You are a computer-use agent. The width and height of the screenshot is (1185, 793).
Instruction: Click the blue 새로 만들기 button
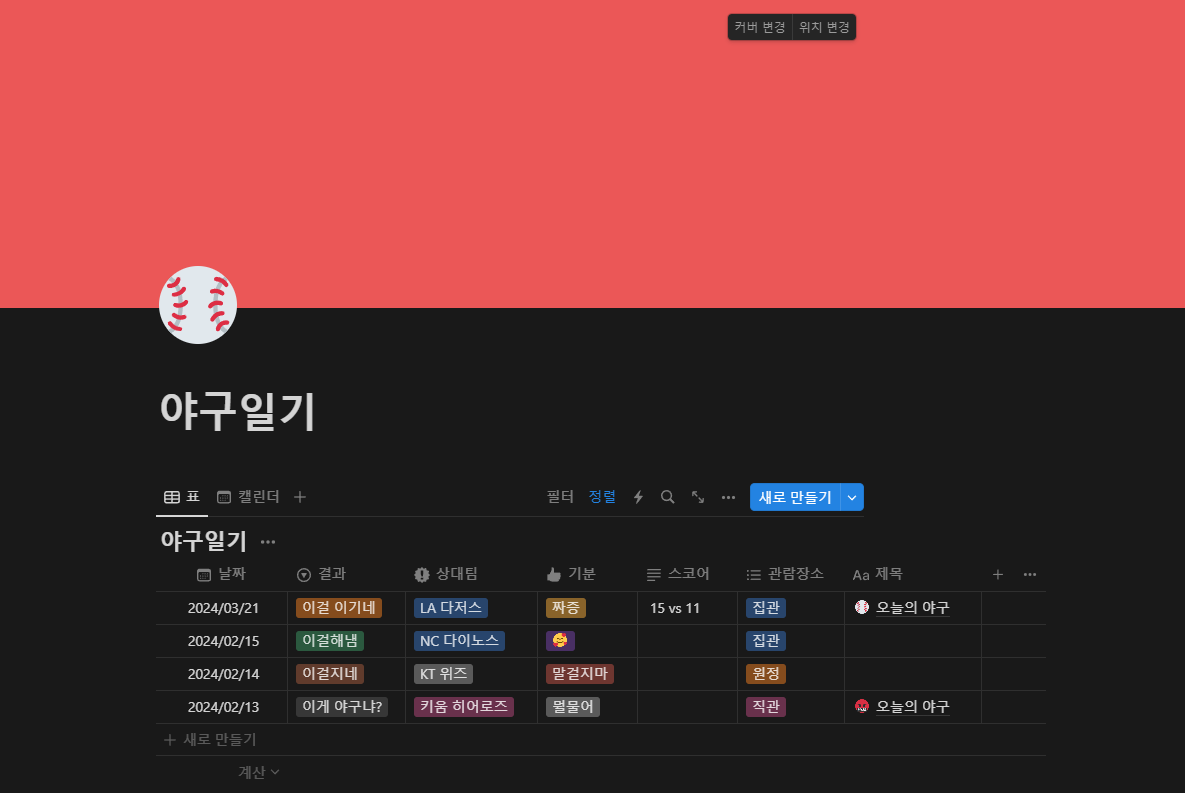795,497
